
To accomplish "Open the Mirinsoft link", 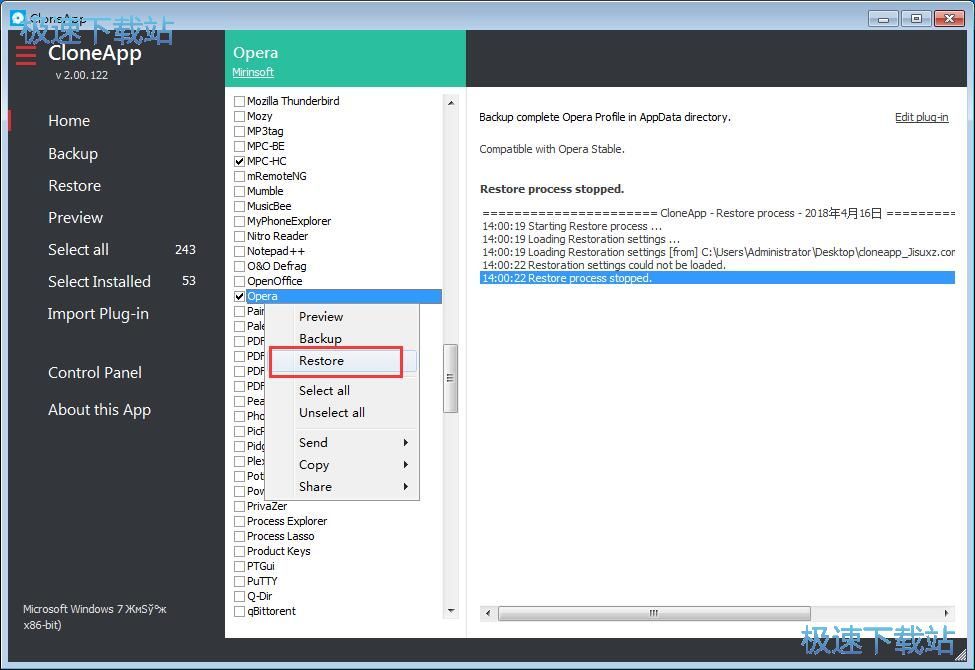I will click(253, 72).
